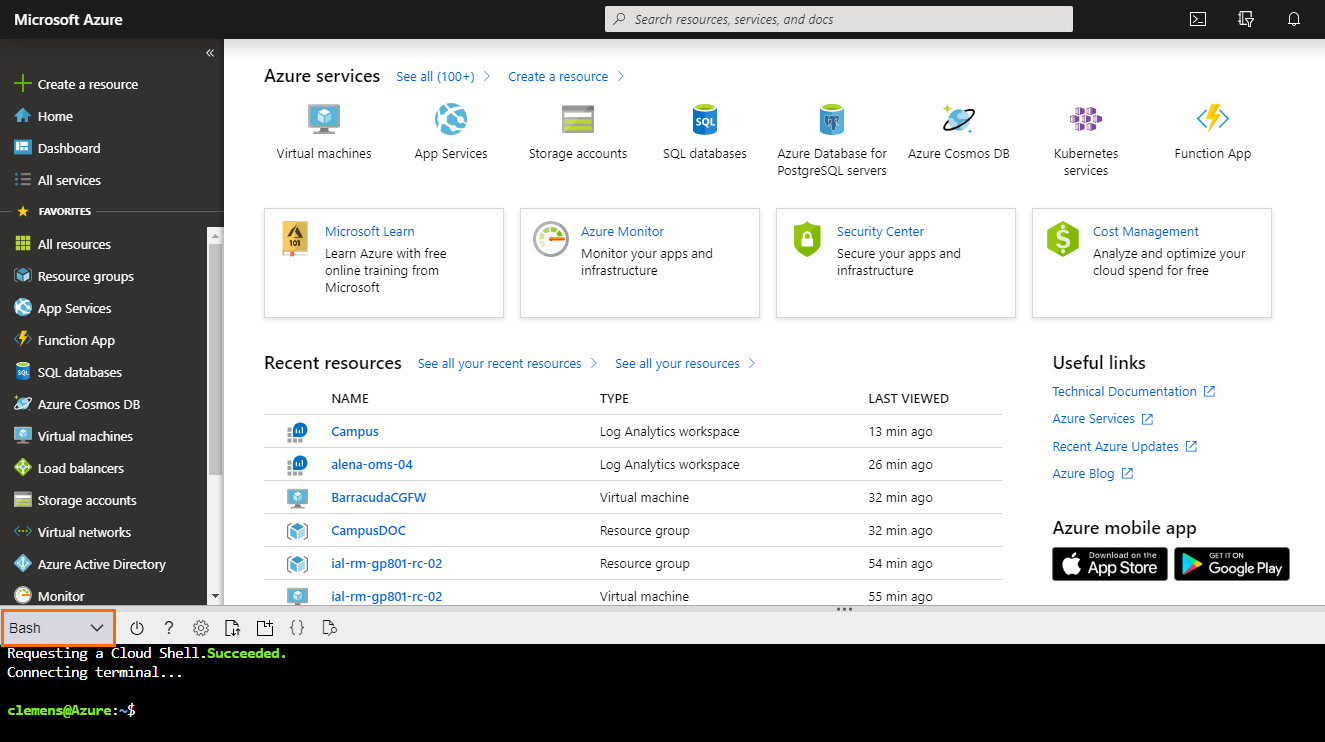
Task: Click the Azure Monitor gauge icon
Action: click(551, 239)
